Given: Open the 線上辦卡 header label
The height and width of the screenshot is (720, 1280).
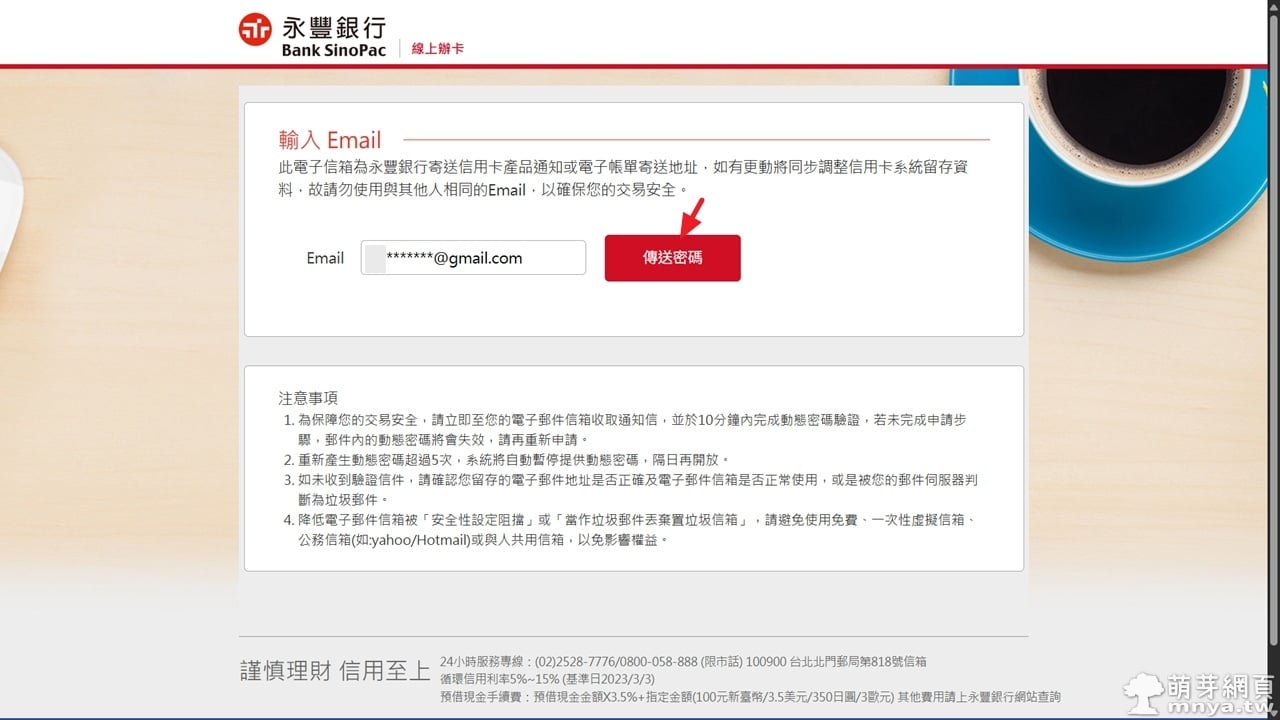Looking at the screenshot, I should [x=438, y=48].
